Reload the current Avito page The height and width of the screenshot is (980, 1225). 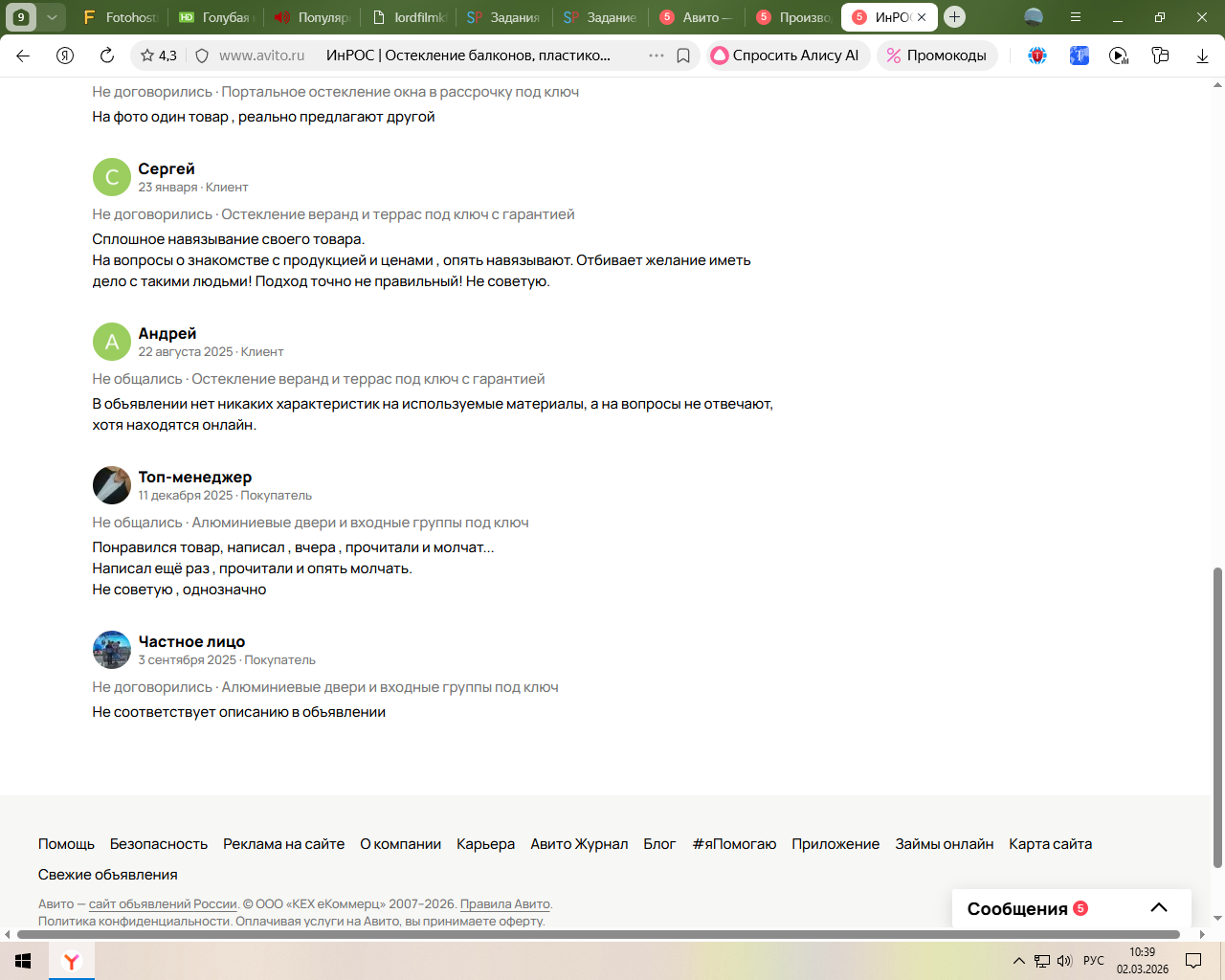tap(107, 56)
